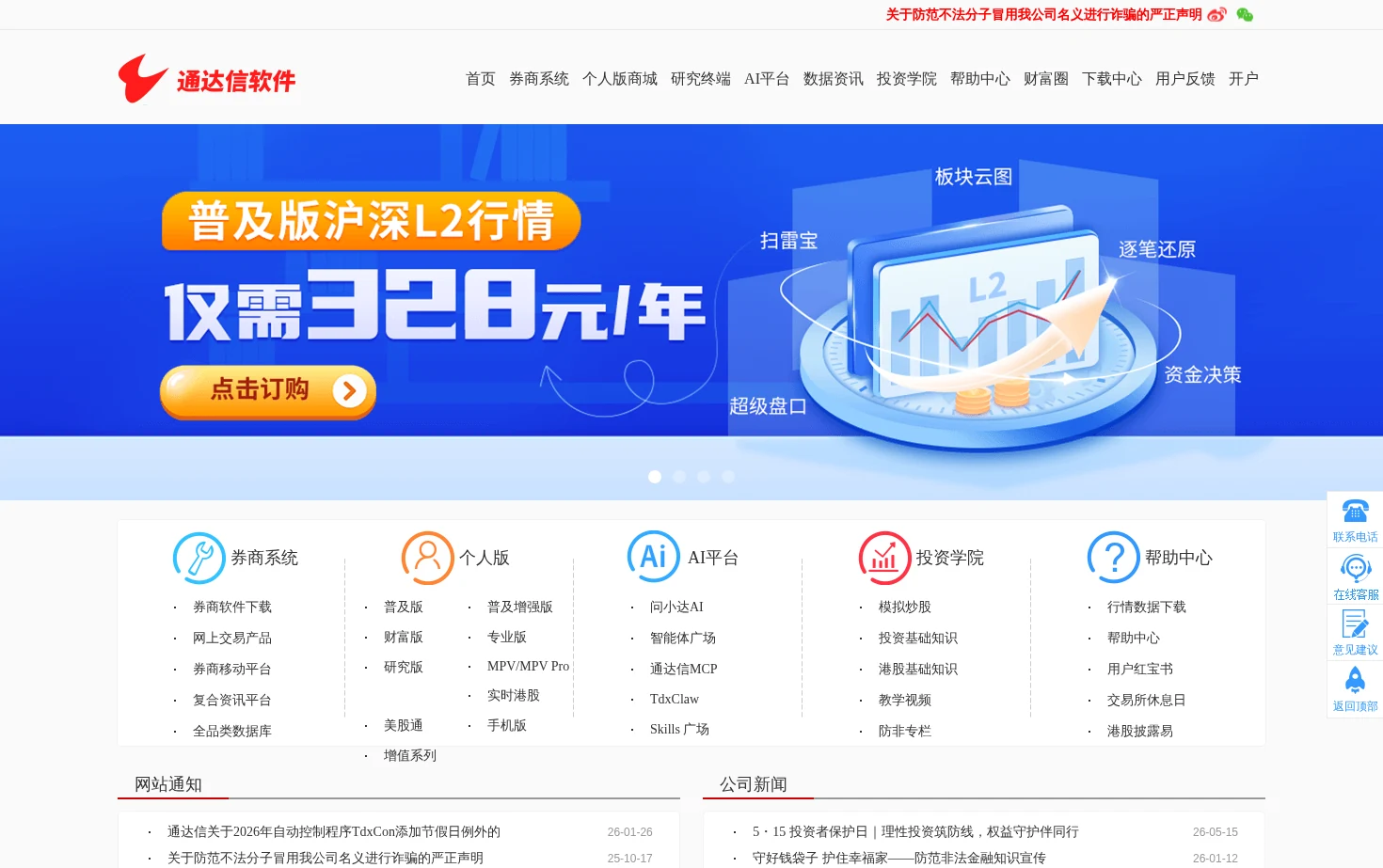Open 普及增强版 link
Viewport: 1383px width, 868px height.
(520, 608)
